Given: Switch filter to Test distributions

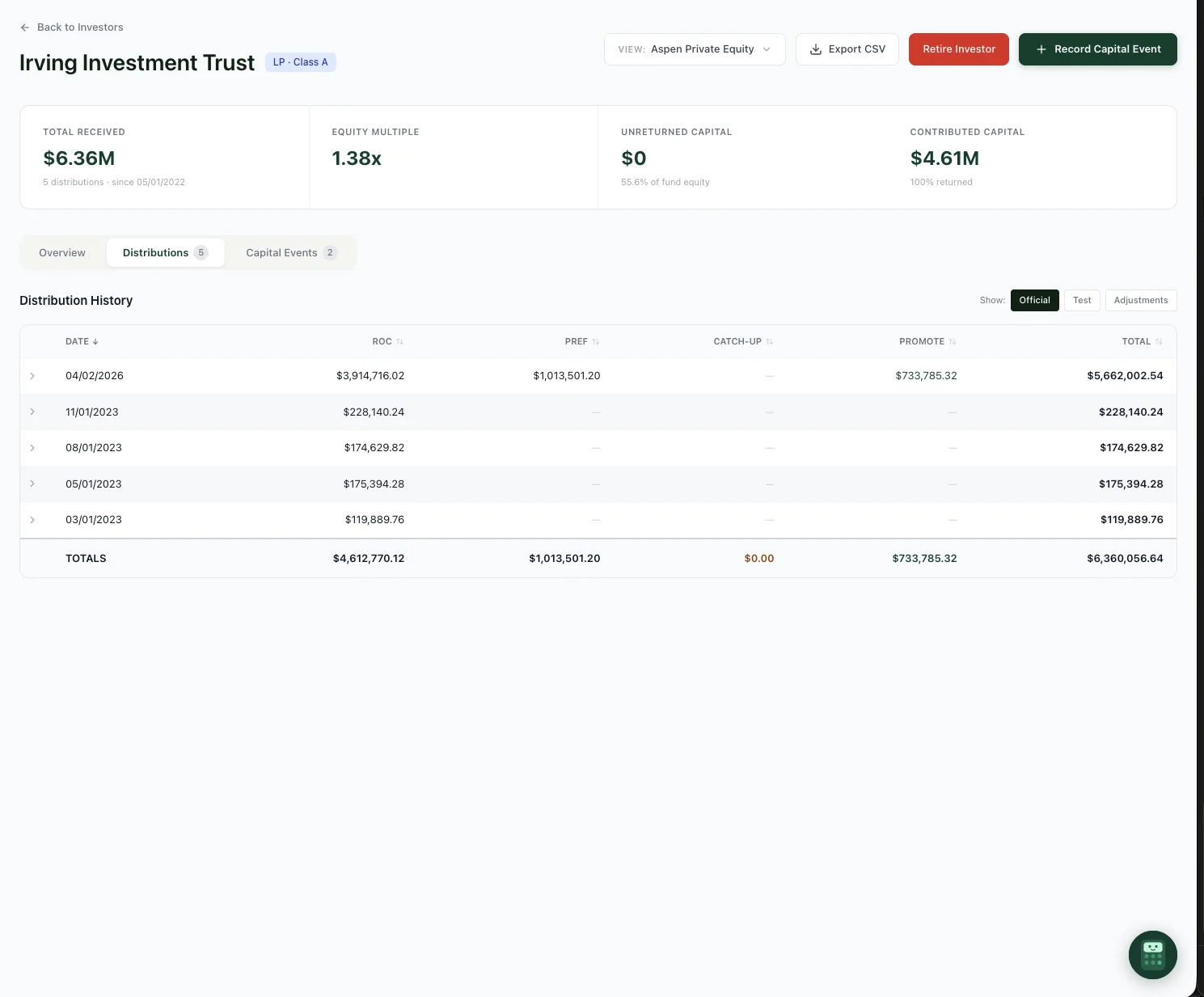Looking at the screenshot, I should pyautogui.click(x=1082, y=300).
